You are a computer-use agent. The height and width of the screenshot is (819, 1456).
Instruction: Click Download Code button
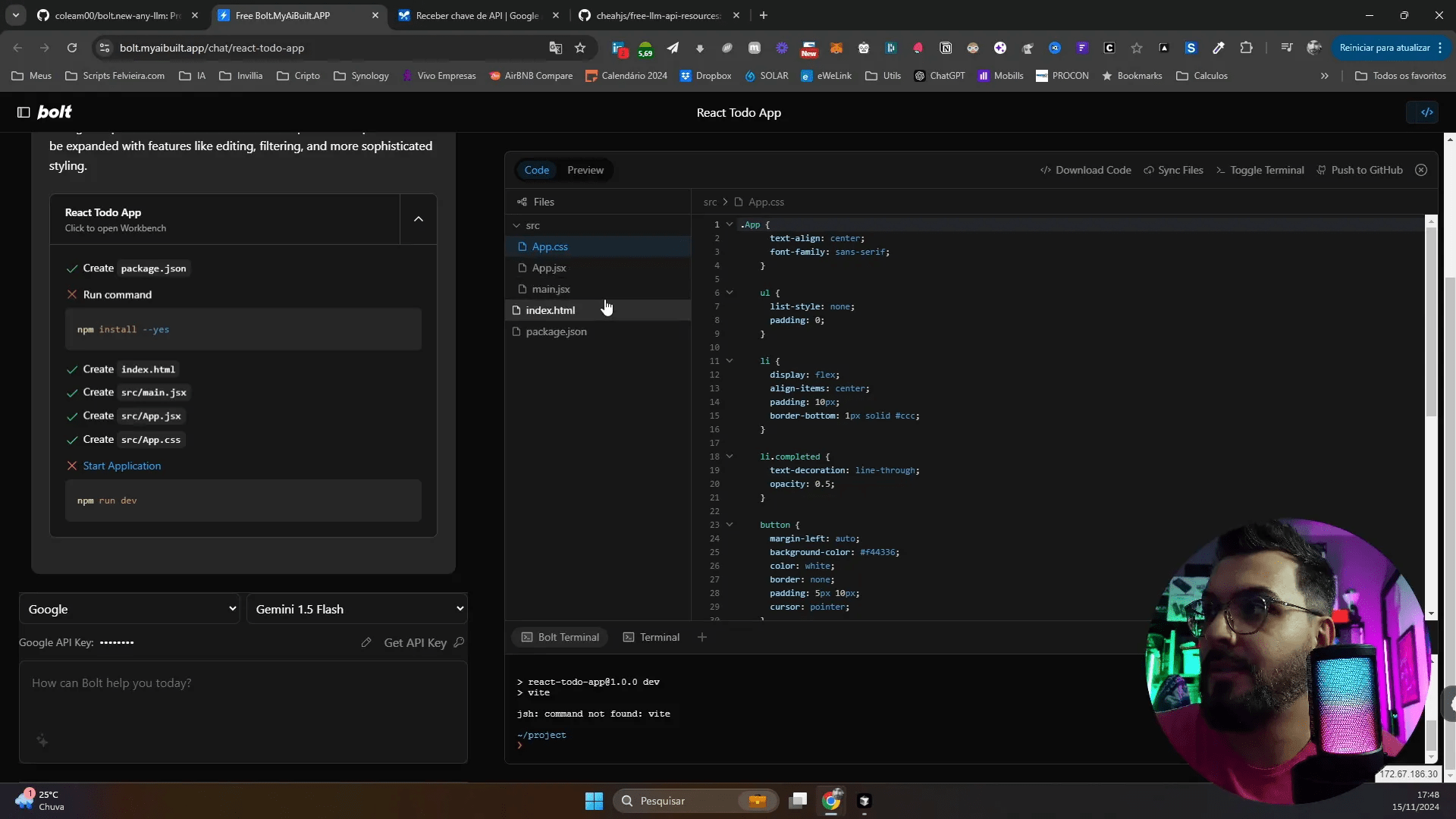point(1085,170)
